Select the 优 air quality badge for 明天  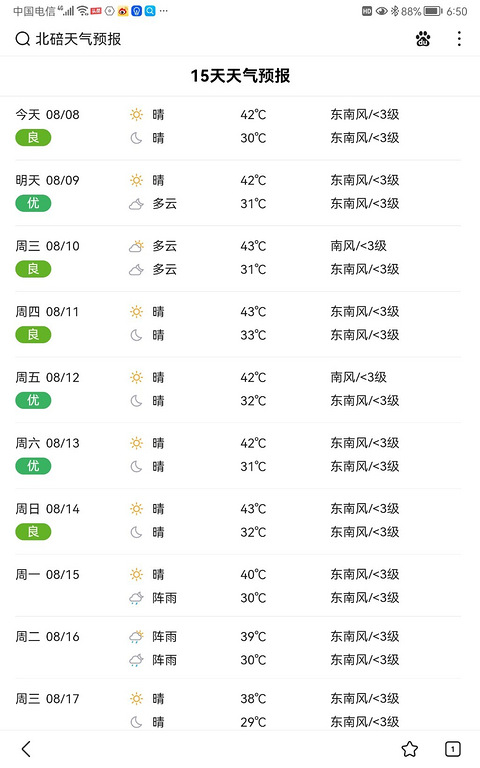click(x=33, y=203)
